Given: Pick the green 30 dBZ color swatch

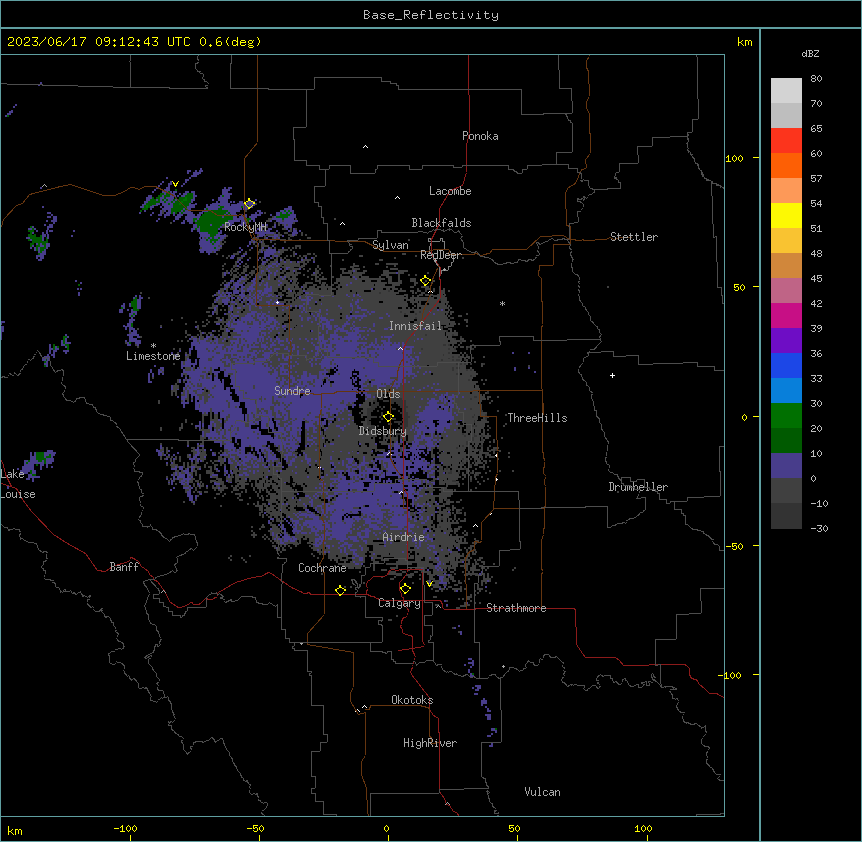Looking at the screenshot, I should point(786,416).
